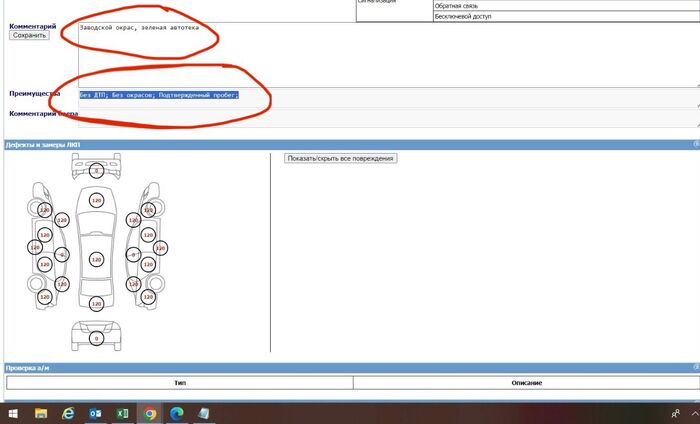Click the Комментарий дилера text field
This screenshot has height=424, width=700.
click(x=389, y=118)
